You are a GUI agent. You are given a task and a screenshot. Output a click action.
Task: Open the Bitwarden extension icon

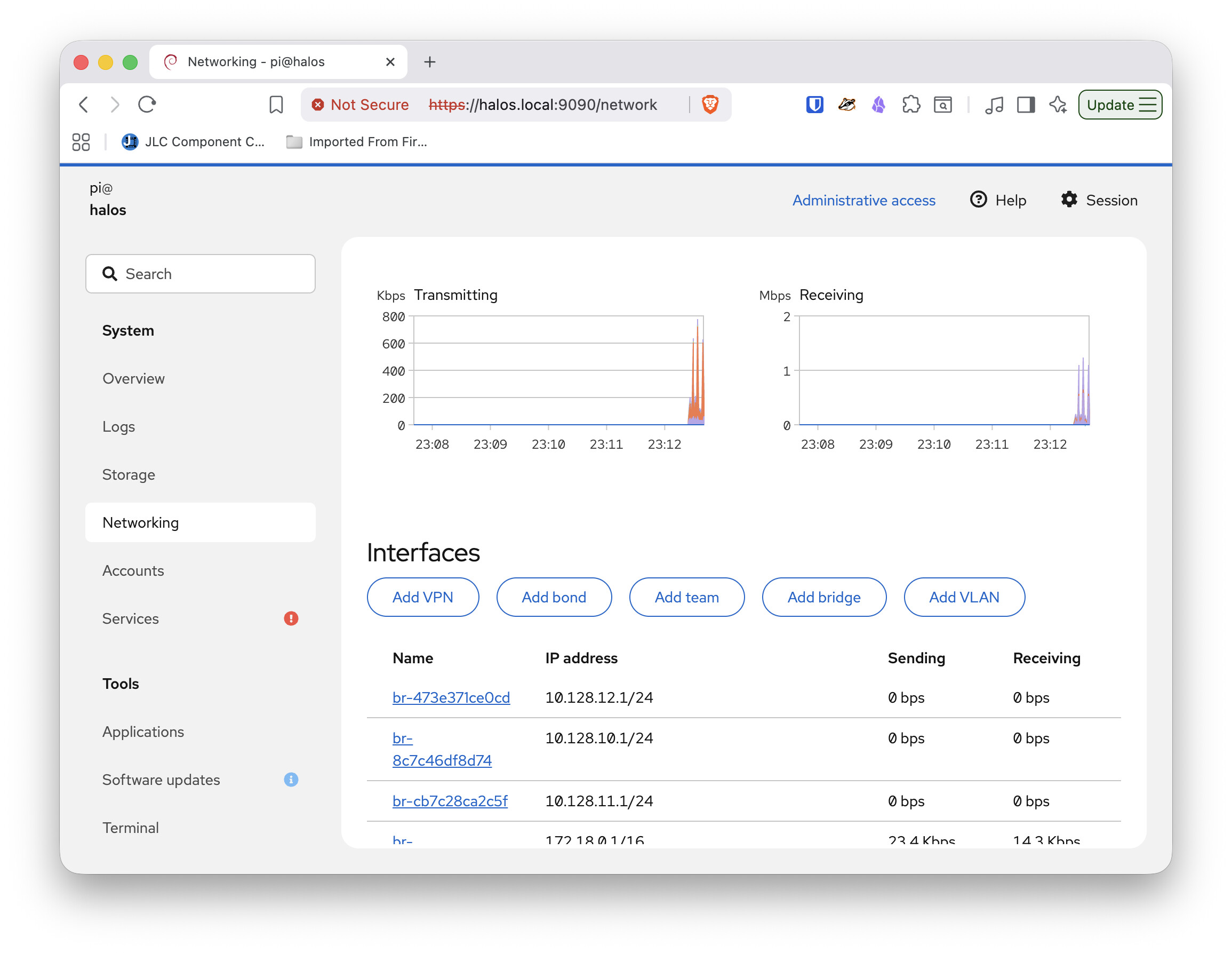coord(814,105)
